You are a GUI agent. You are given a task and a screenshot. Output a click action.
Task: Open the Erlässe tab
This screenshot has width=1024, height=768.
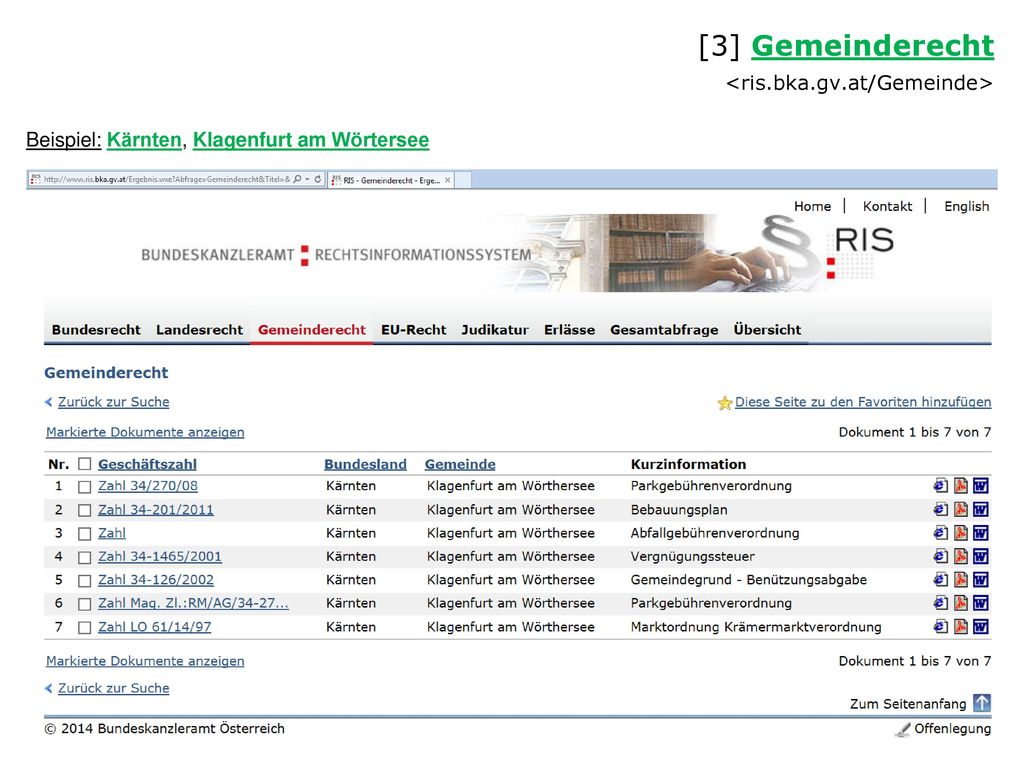(x=569, y=330)
